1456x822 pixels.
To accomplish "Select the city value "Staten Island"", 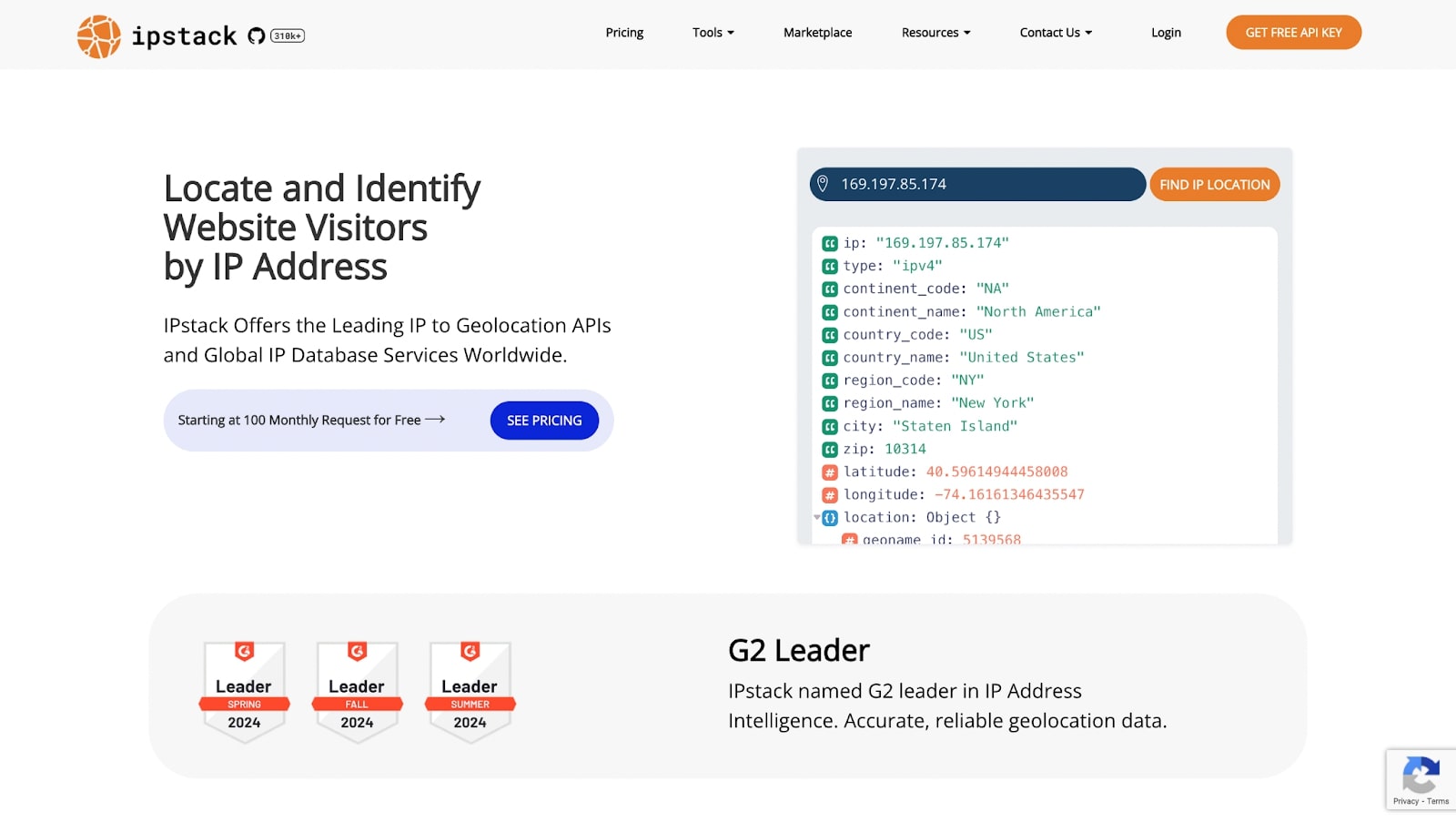I will pos(955,426).
